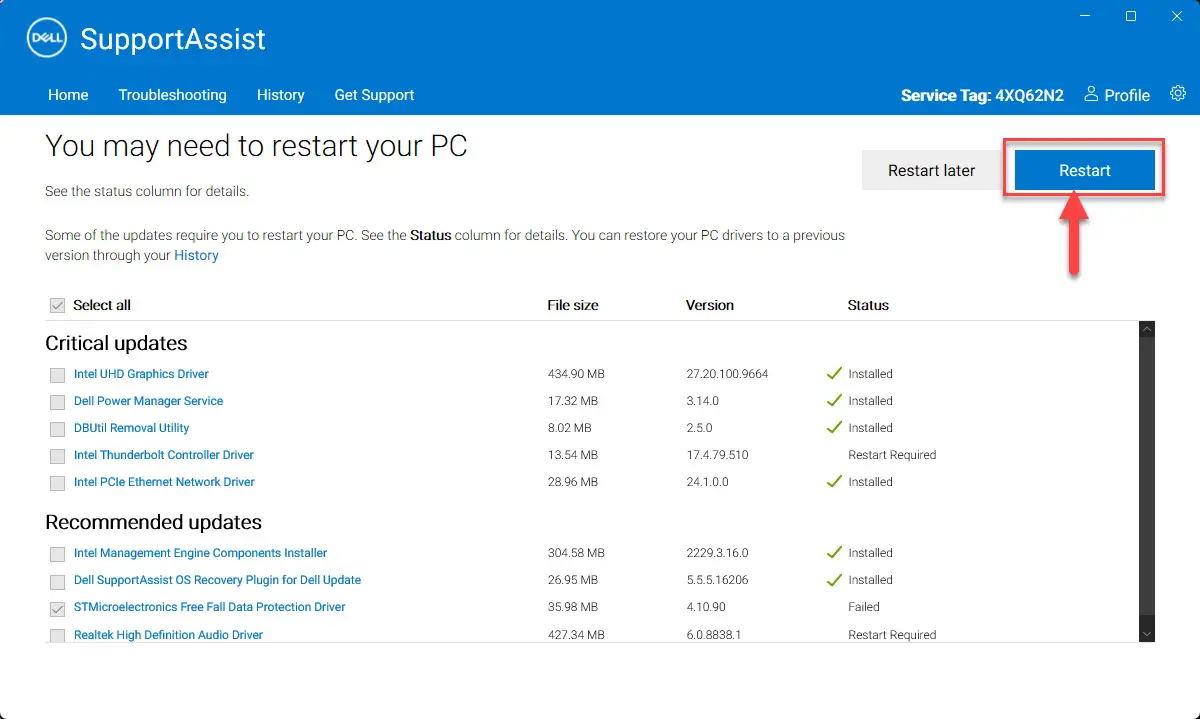Check the DBUtil Removal Utility box

click(57, 429)
